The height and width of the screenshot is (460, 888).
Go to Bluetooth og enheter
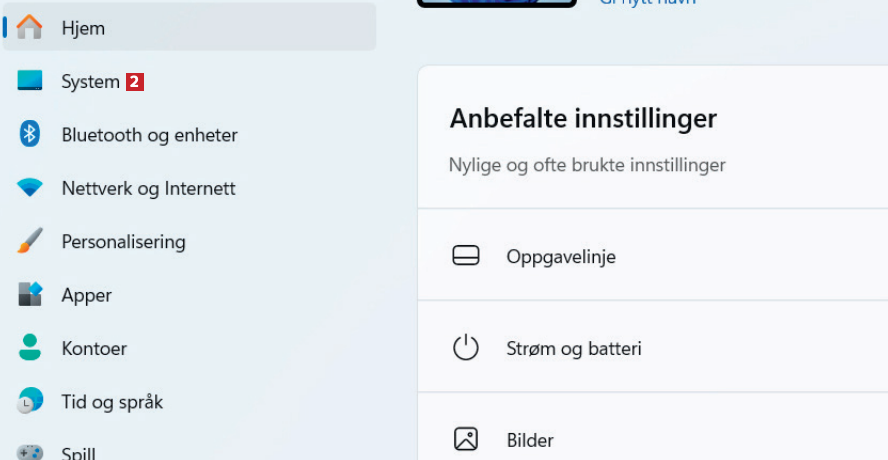point(149,135)
